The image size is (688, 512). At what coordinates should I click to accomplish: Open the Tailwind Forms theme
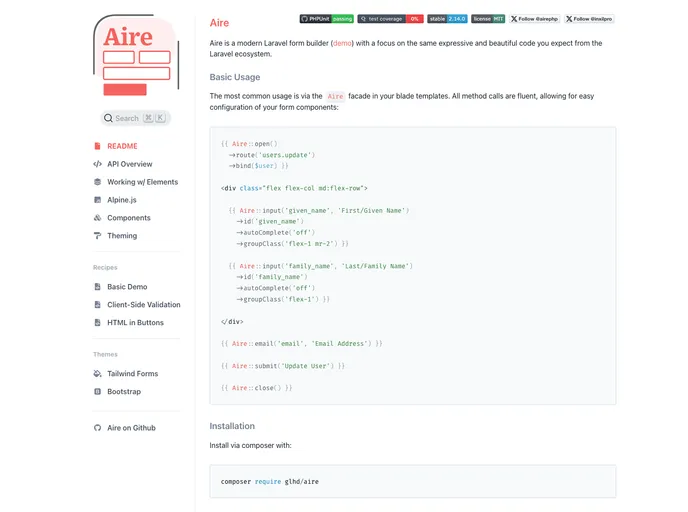coord(133,374)
